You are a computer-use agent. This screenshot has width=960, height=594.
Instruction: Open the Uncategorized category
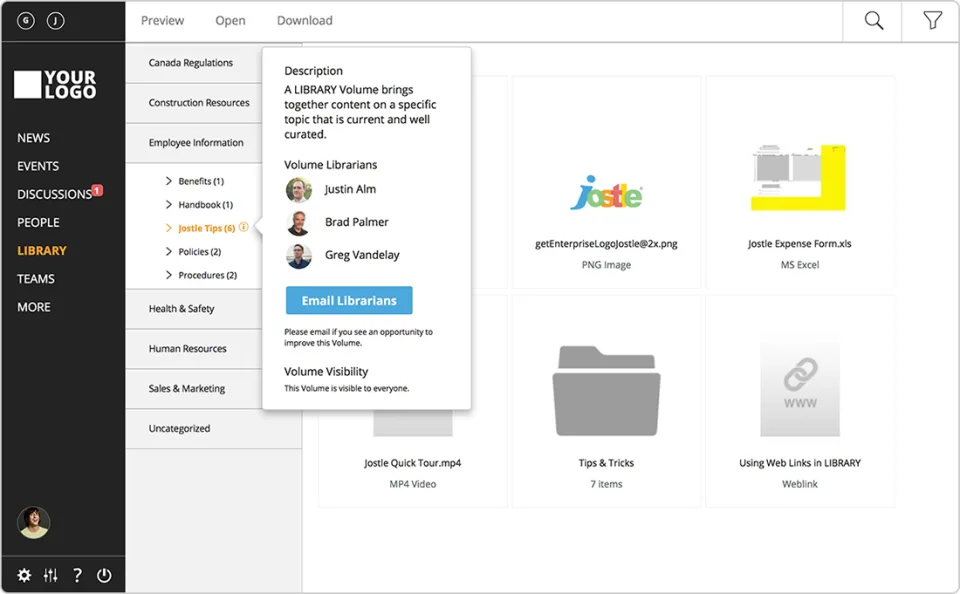click(x=214, y=429)
